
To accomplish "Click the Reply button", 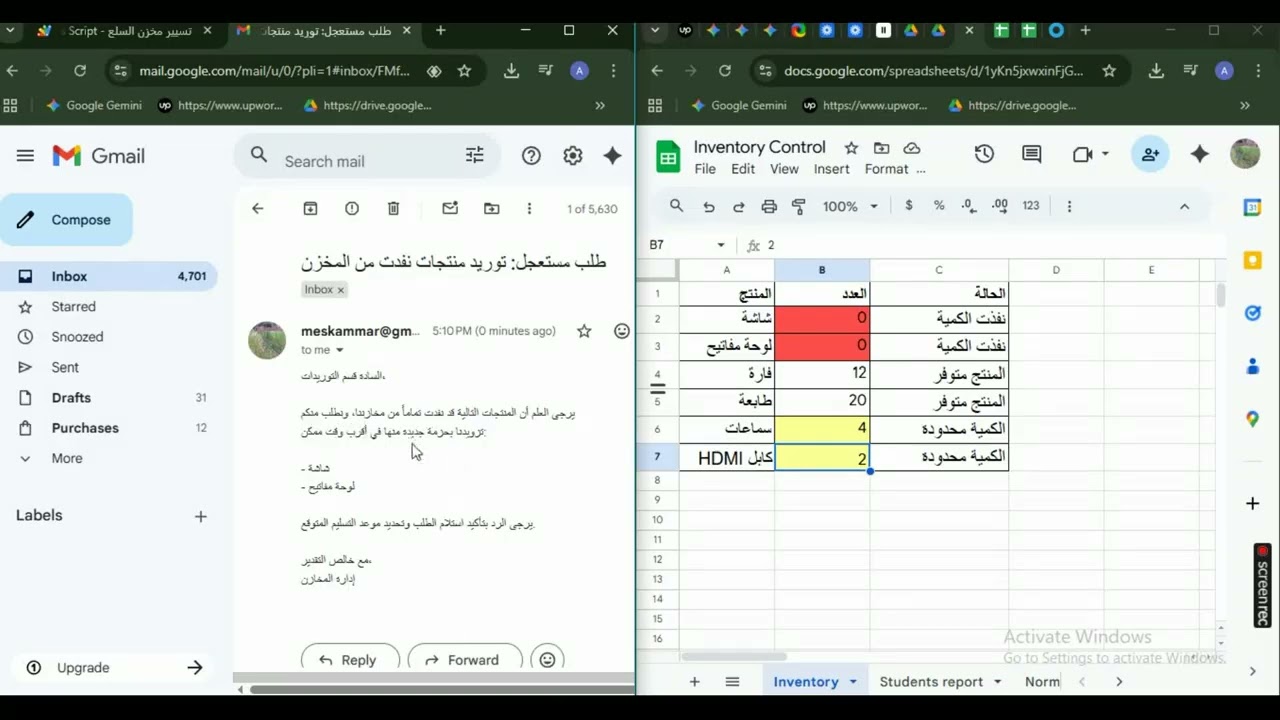I will click(x=350, y=659).
